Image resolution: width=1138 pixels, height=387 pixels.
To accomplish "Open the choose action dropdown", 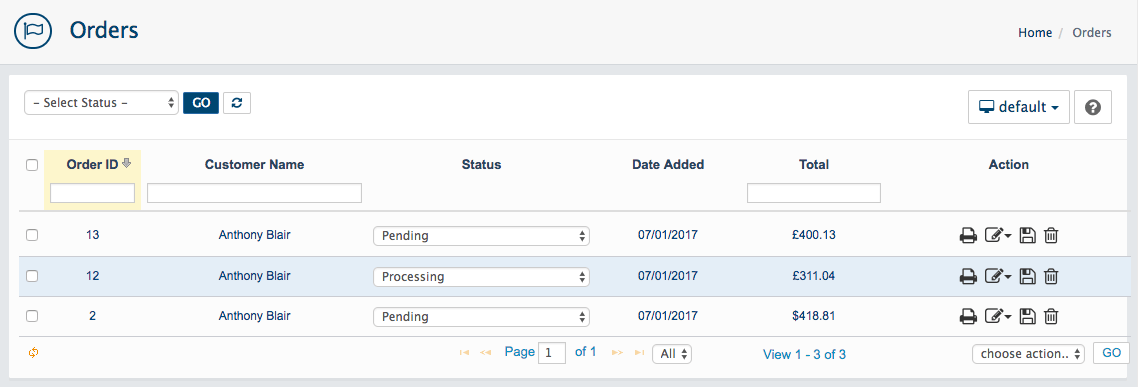I will pyautogui.click(x=1028, y=354).
